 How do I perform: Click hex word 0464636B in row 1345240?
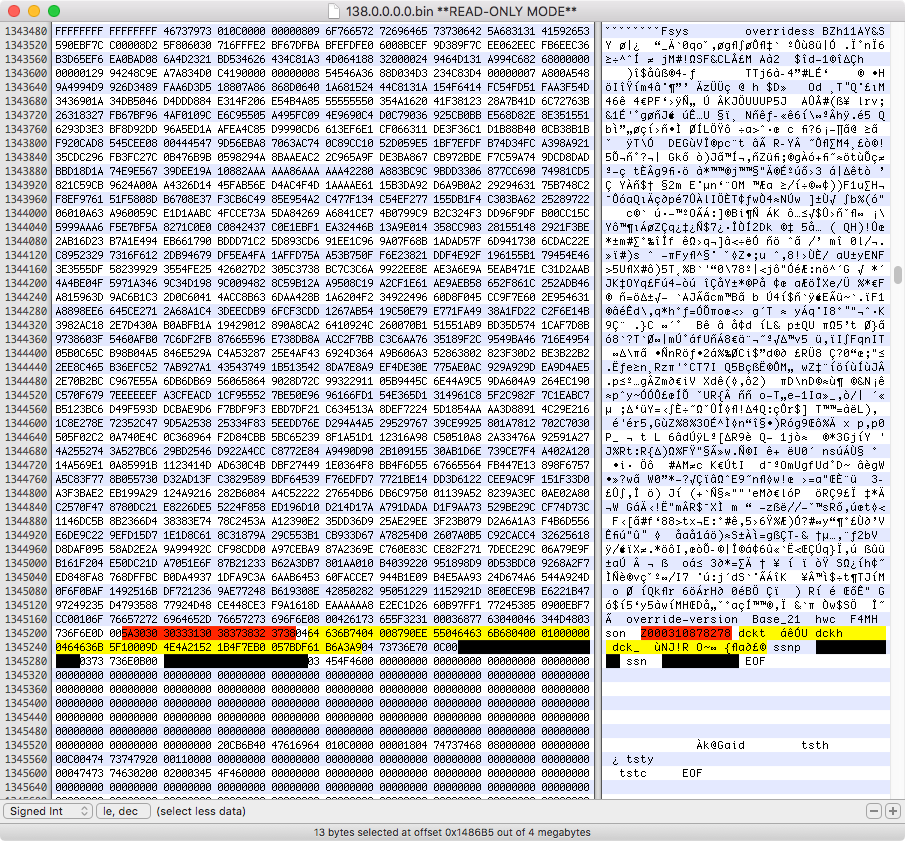point(79,647)
